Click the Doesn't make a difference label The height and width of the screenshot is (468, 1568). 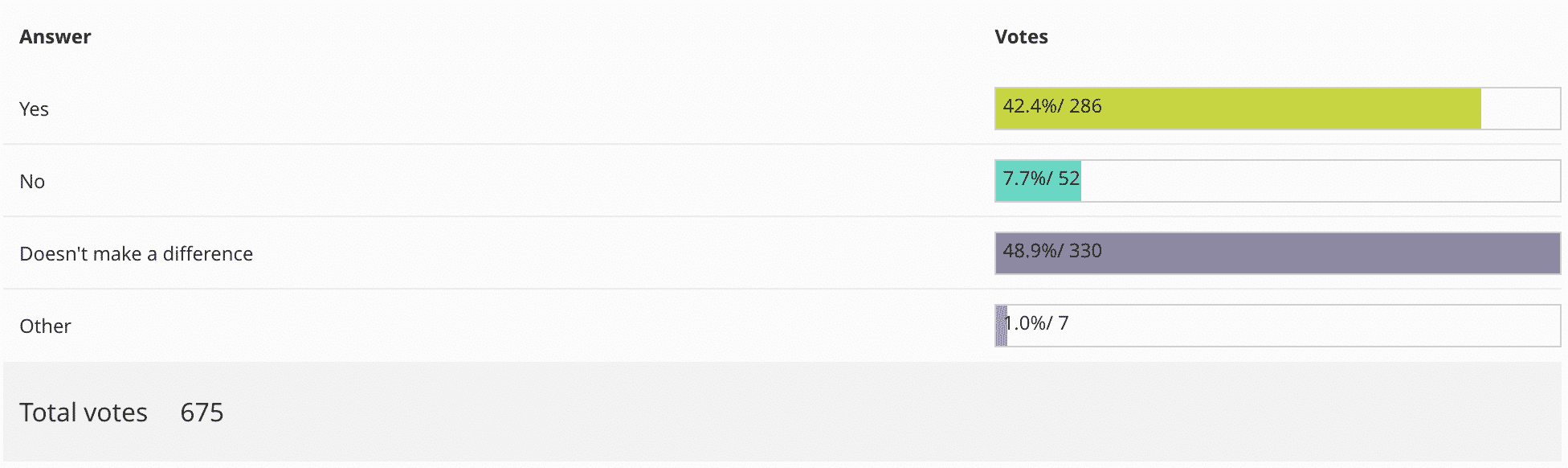pyautogui.click(x=136, y=254)
